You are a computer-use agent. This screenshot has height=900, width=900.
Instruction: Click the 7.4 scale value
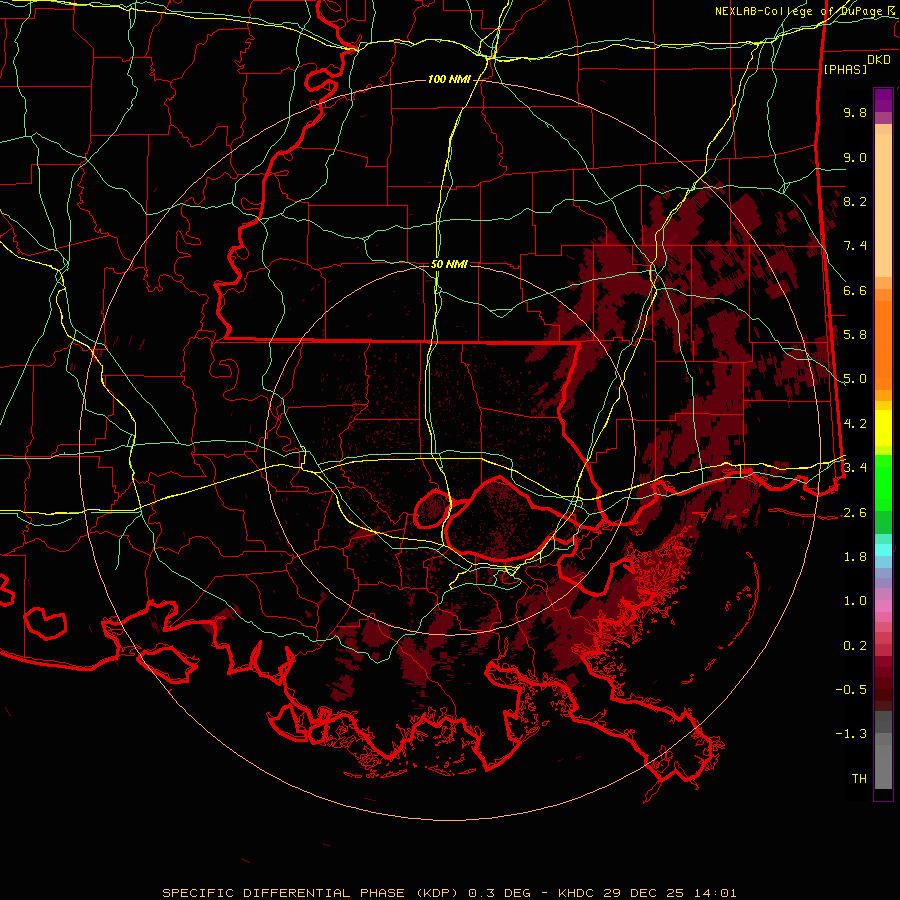[855, 246]
